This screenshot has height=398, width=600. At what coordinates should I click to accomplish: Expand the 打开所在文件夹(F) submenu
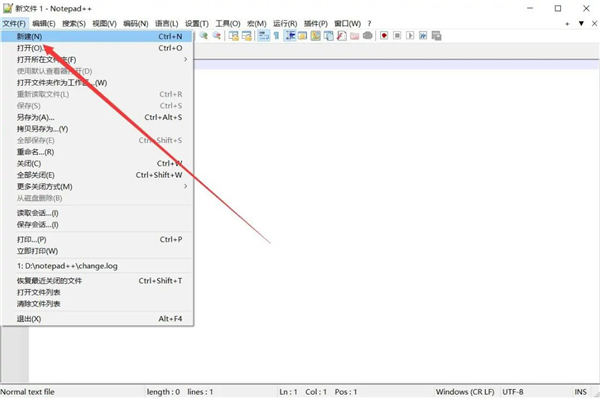(x=97, y=60)
